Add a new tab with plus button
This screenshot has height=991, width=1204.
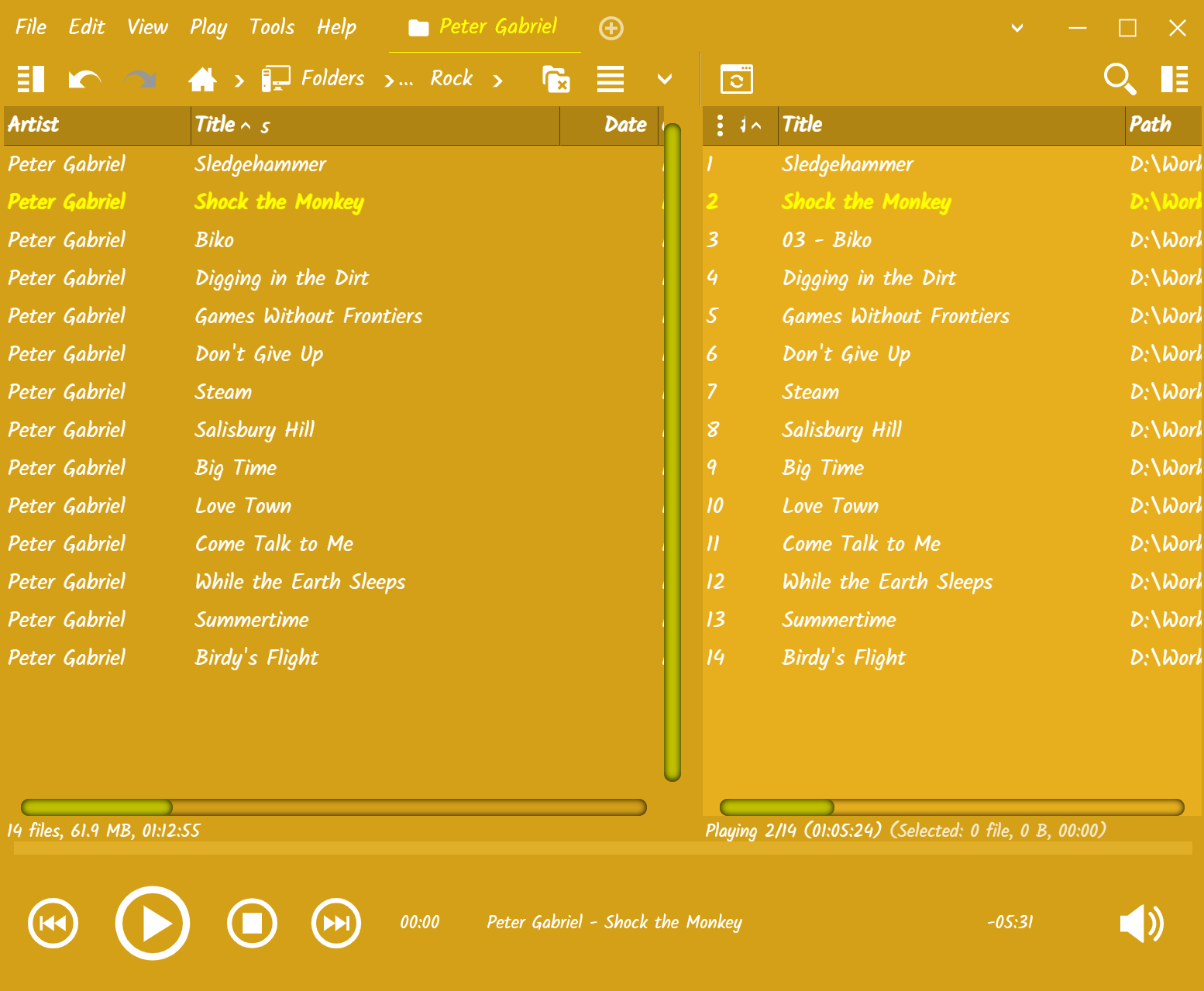[611, 29]
